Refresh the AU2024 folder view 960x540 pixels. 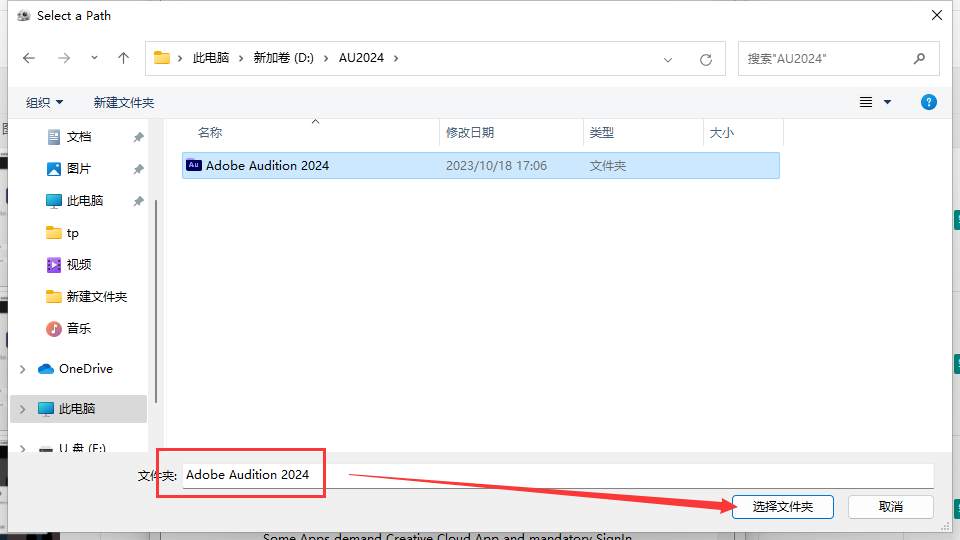pos(706,59)
